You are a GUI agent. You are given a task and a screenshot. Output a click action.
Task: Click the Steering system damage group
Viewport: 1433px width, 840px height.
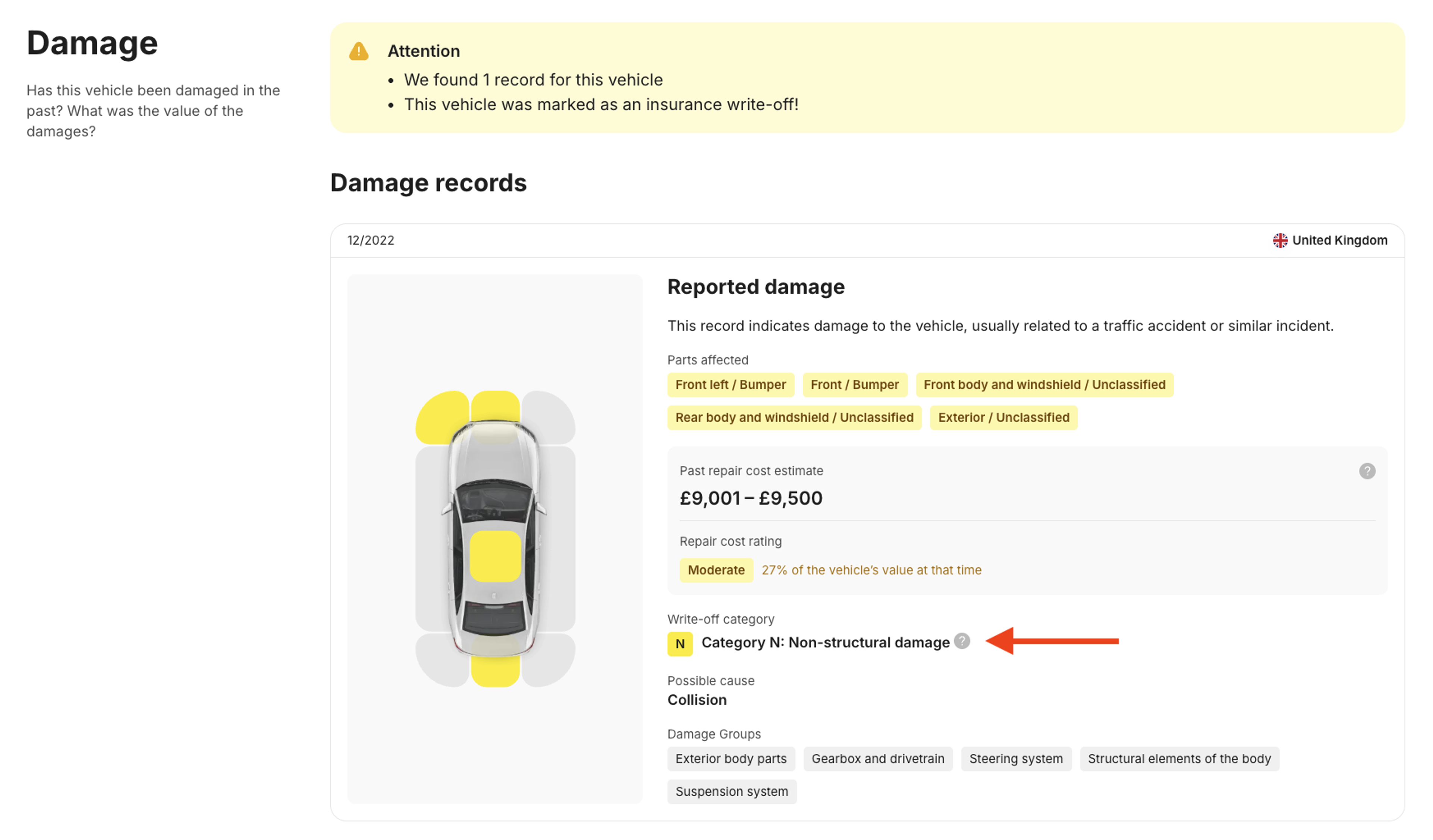pos(1016,759)
